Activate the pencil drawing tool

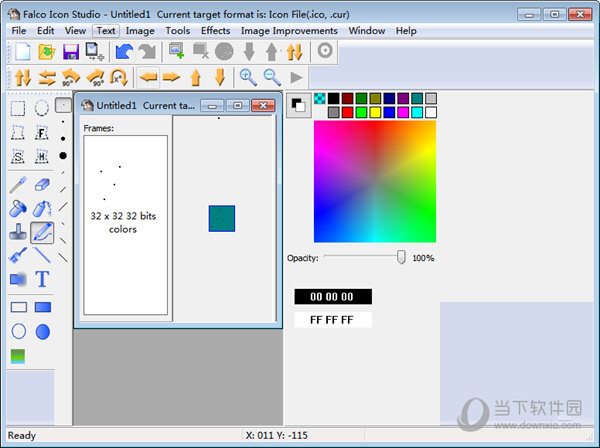pos(42,233)
